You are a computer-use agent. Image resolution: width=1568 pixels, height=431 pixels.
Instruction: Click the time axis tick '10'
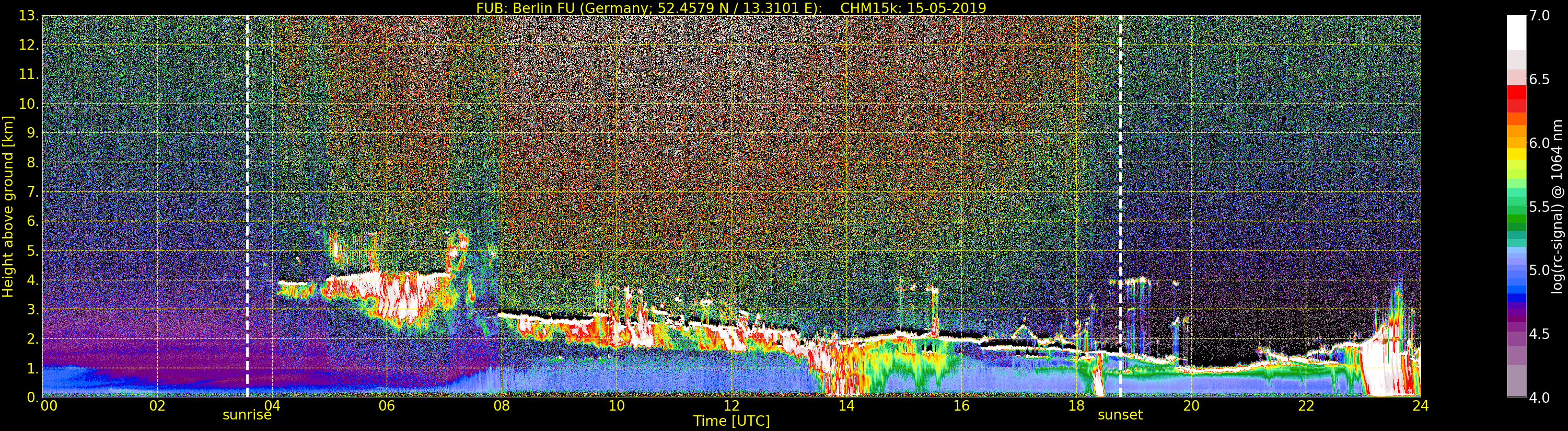pos(617,405)
